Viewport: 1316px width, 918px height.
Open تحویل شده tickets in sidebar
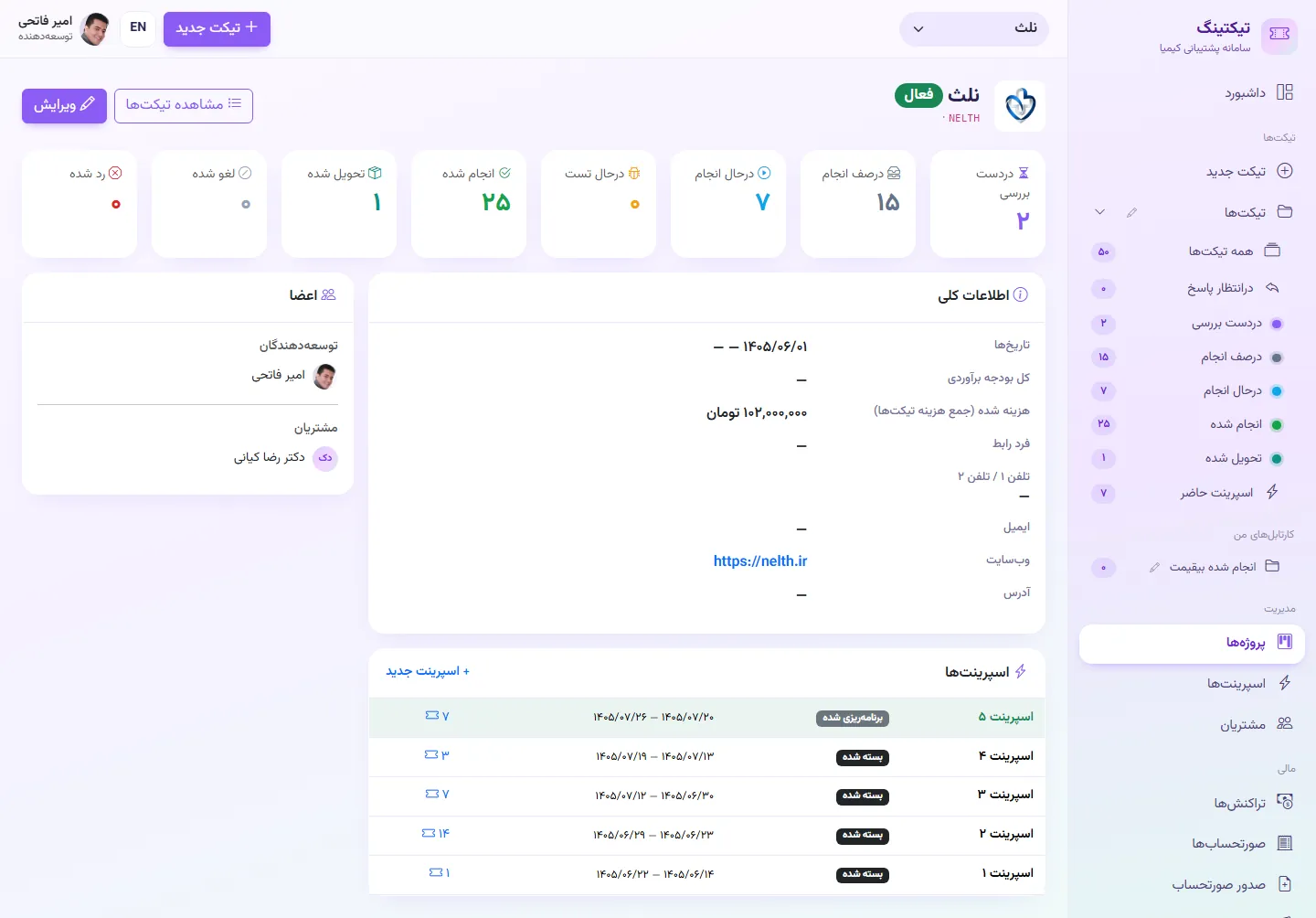1192,458
